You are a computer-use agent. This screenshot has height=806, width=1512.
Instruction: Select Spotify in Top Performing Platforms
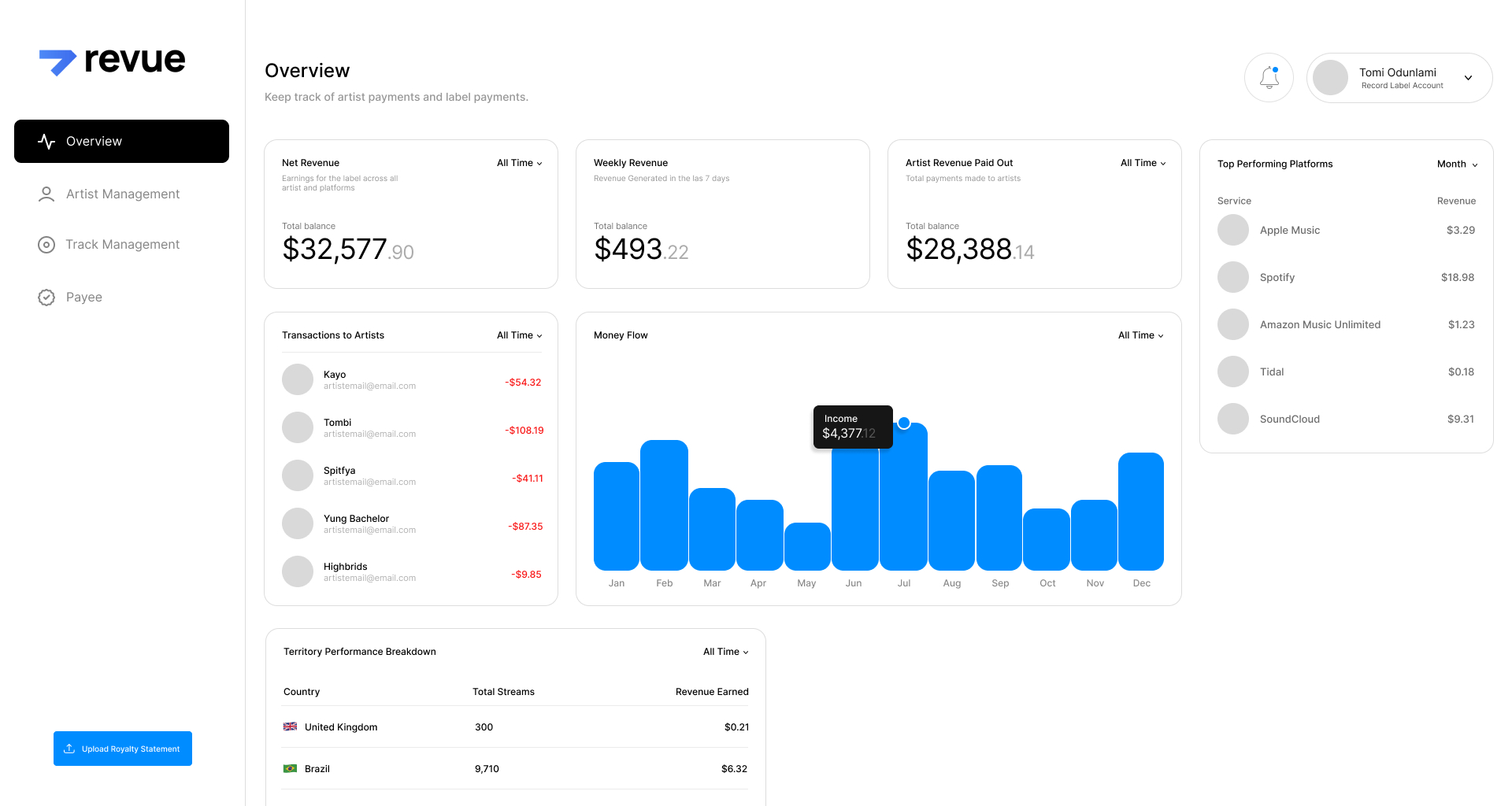[1277, 277]
